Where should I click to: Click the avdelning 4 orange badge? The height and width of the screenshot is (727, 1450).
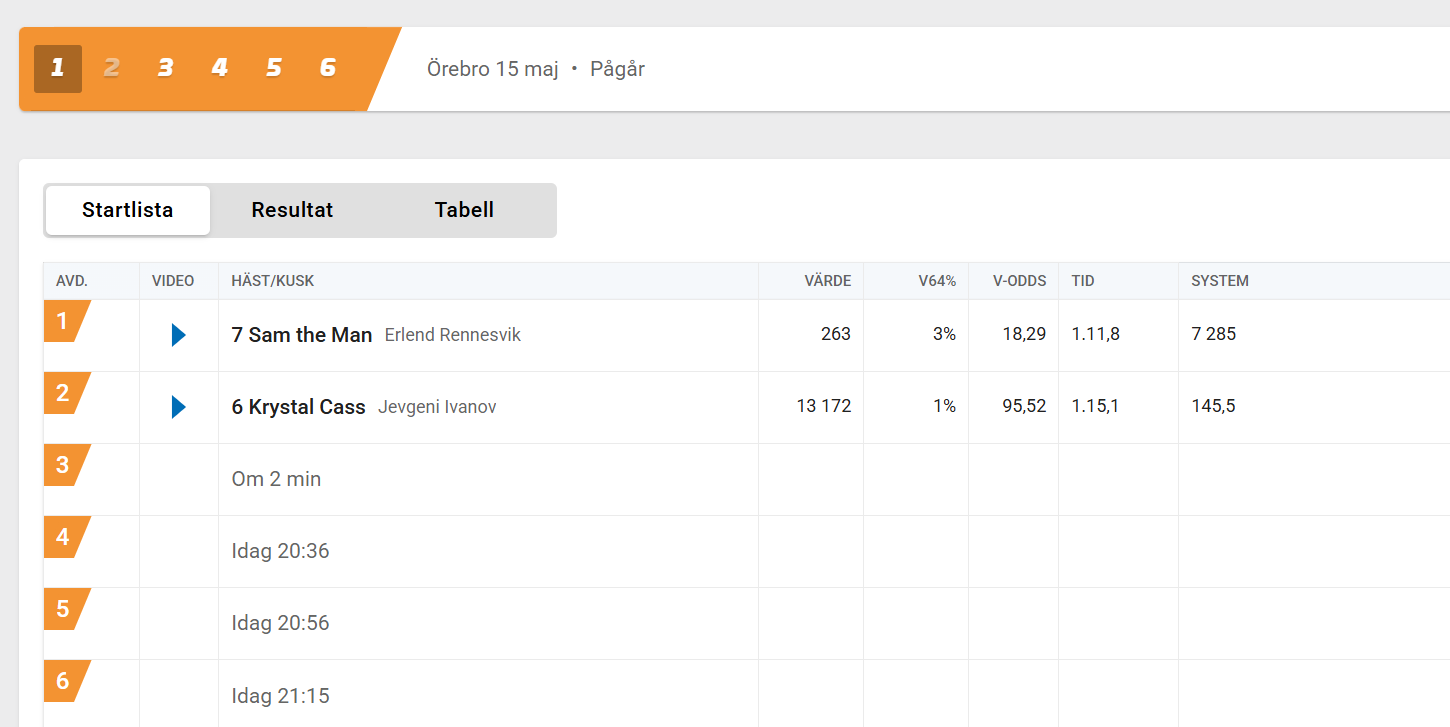[66, 537]
